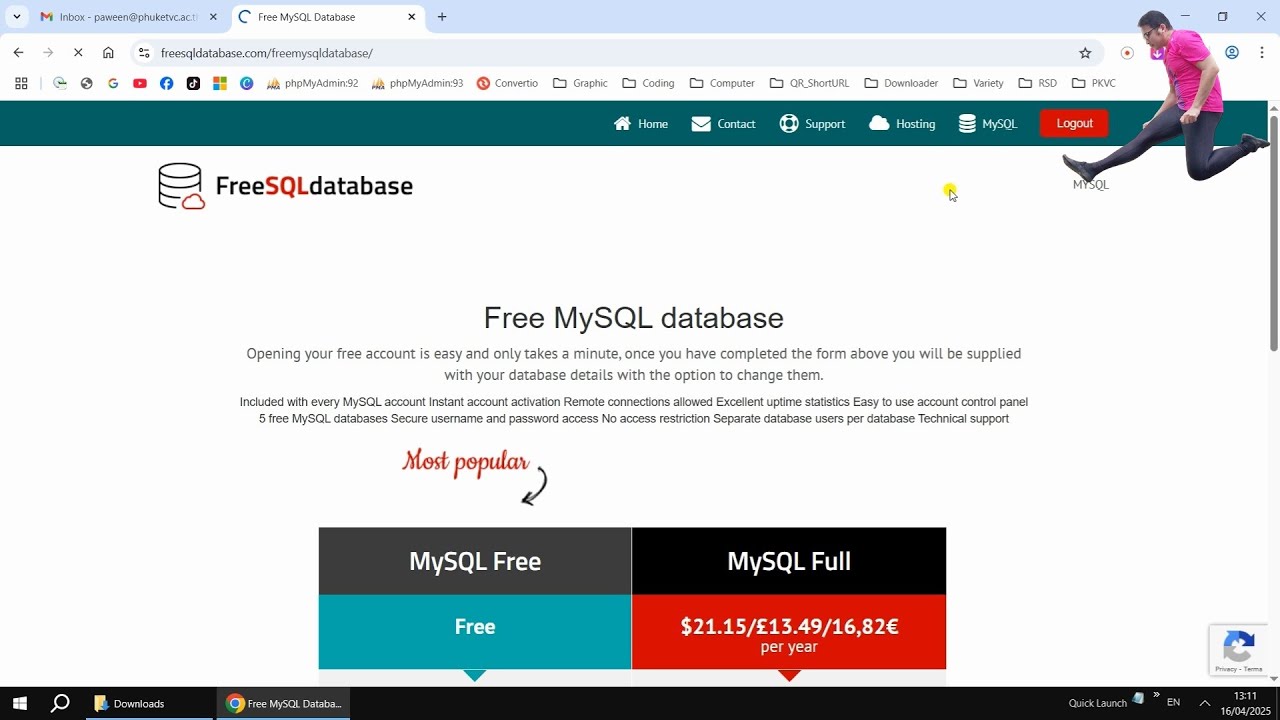Open Windows taskbar search
This screenshot has height=720, width=1280.
[x=60, y=703]
